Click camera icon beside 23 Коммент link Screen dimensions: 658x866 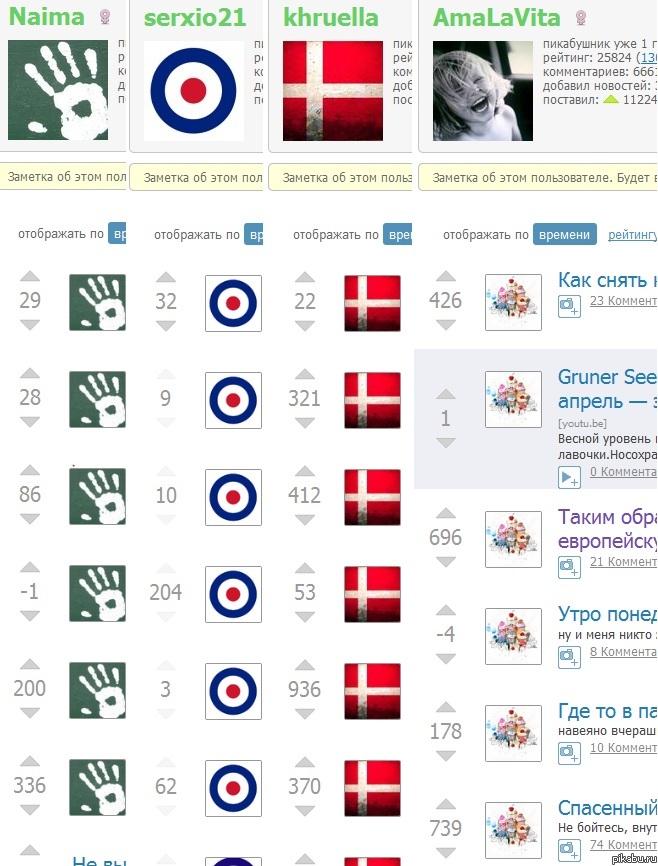tap(569, 305)
